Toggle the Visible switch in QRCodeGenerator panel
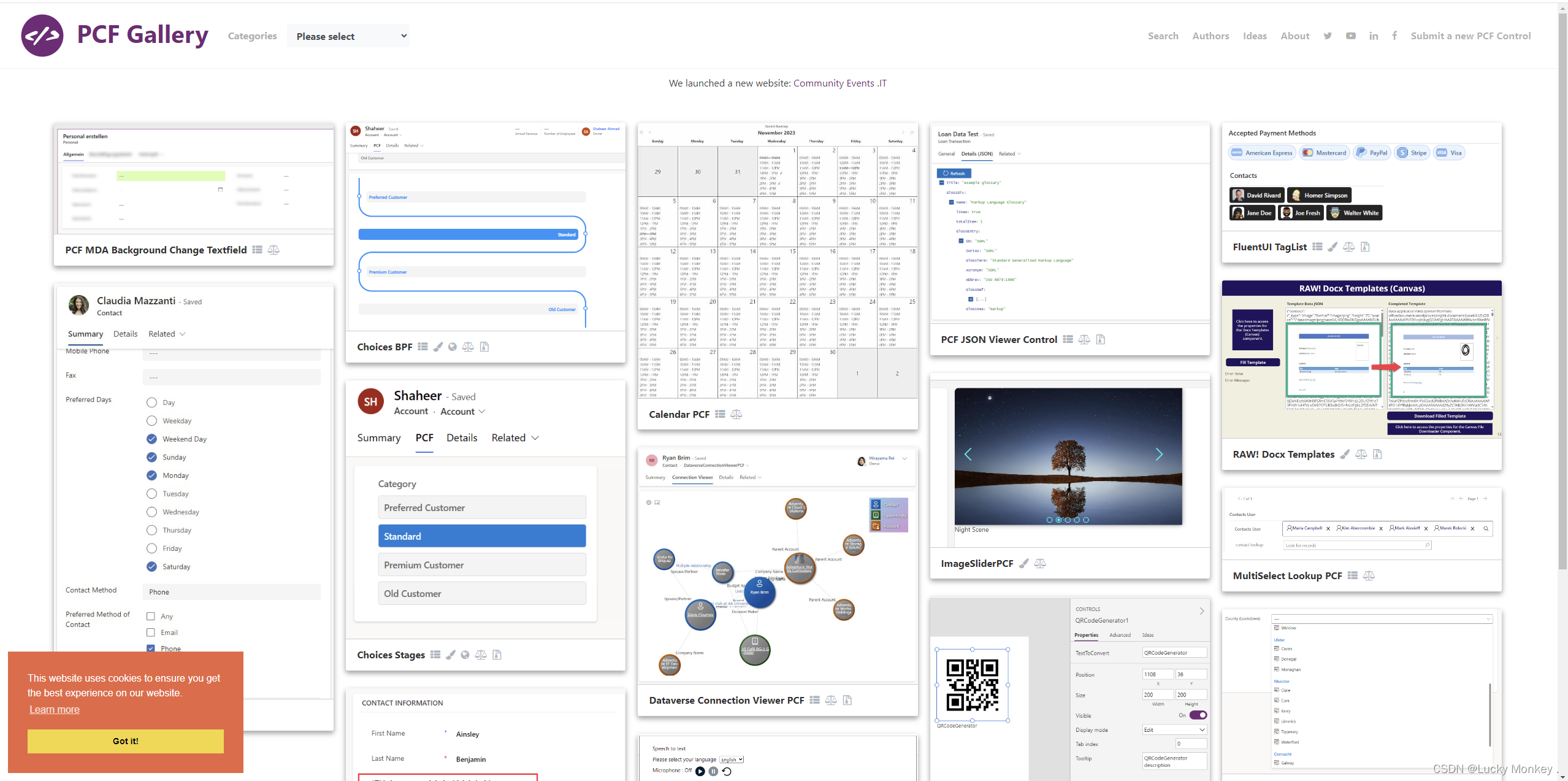Screen dimensions: 1568x781 pos(1198,715)
